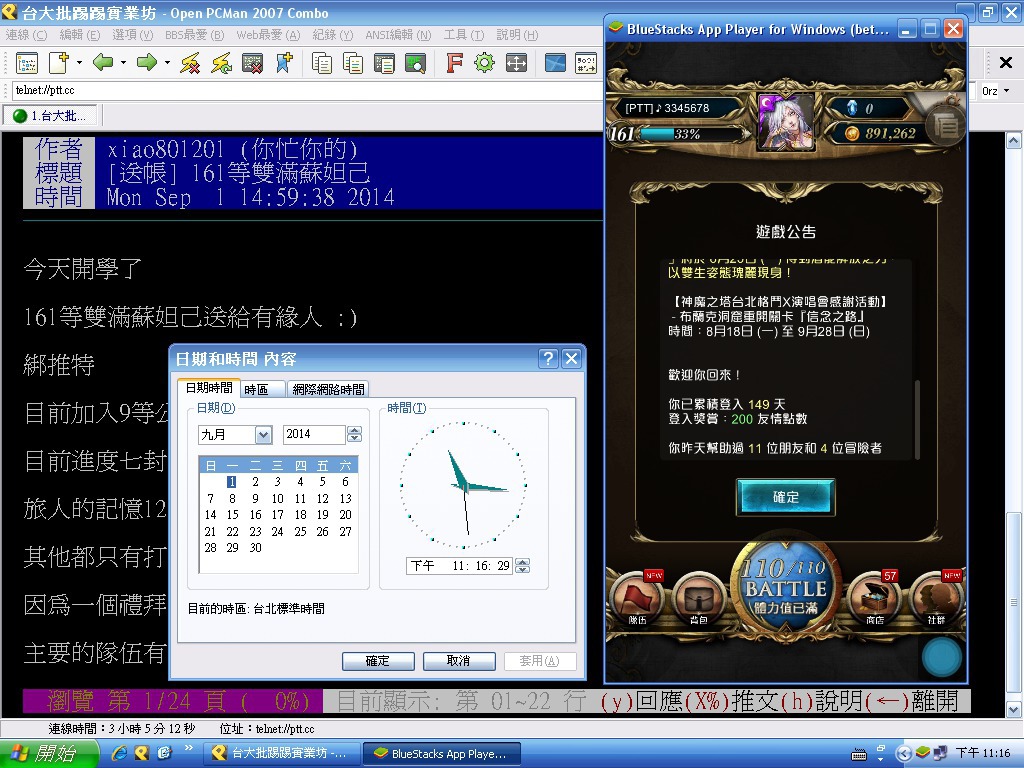Increase the year using the spinner up arrow
Viewport: 1024px width, 768px height.
pos(354,430)
